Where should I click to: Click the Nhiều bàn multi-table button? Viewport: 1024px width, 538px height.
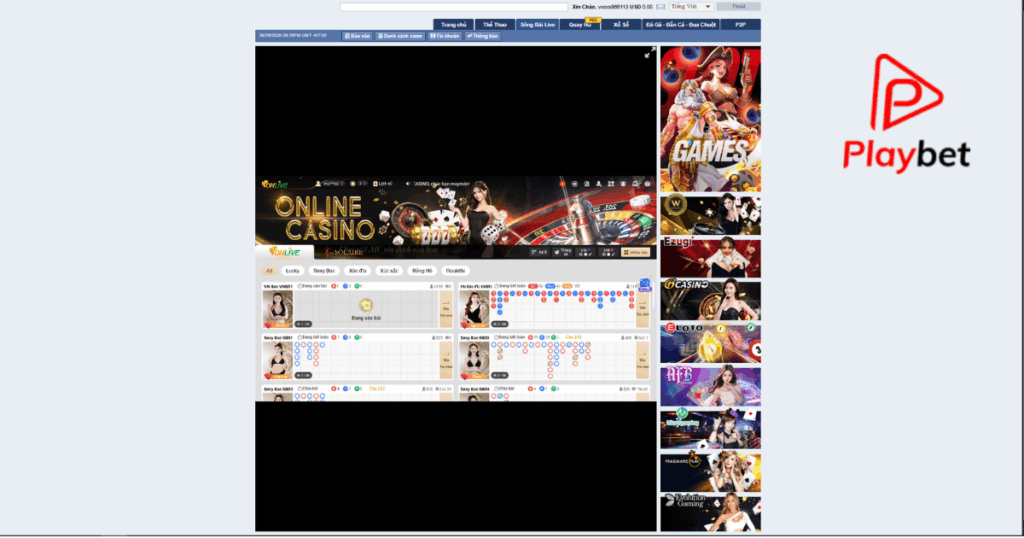(x=635, y=252)
